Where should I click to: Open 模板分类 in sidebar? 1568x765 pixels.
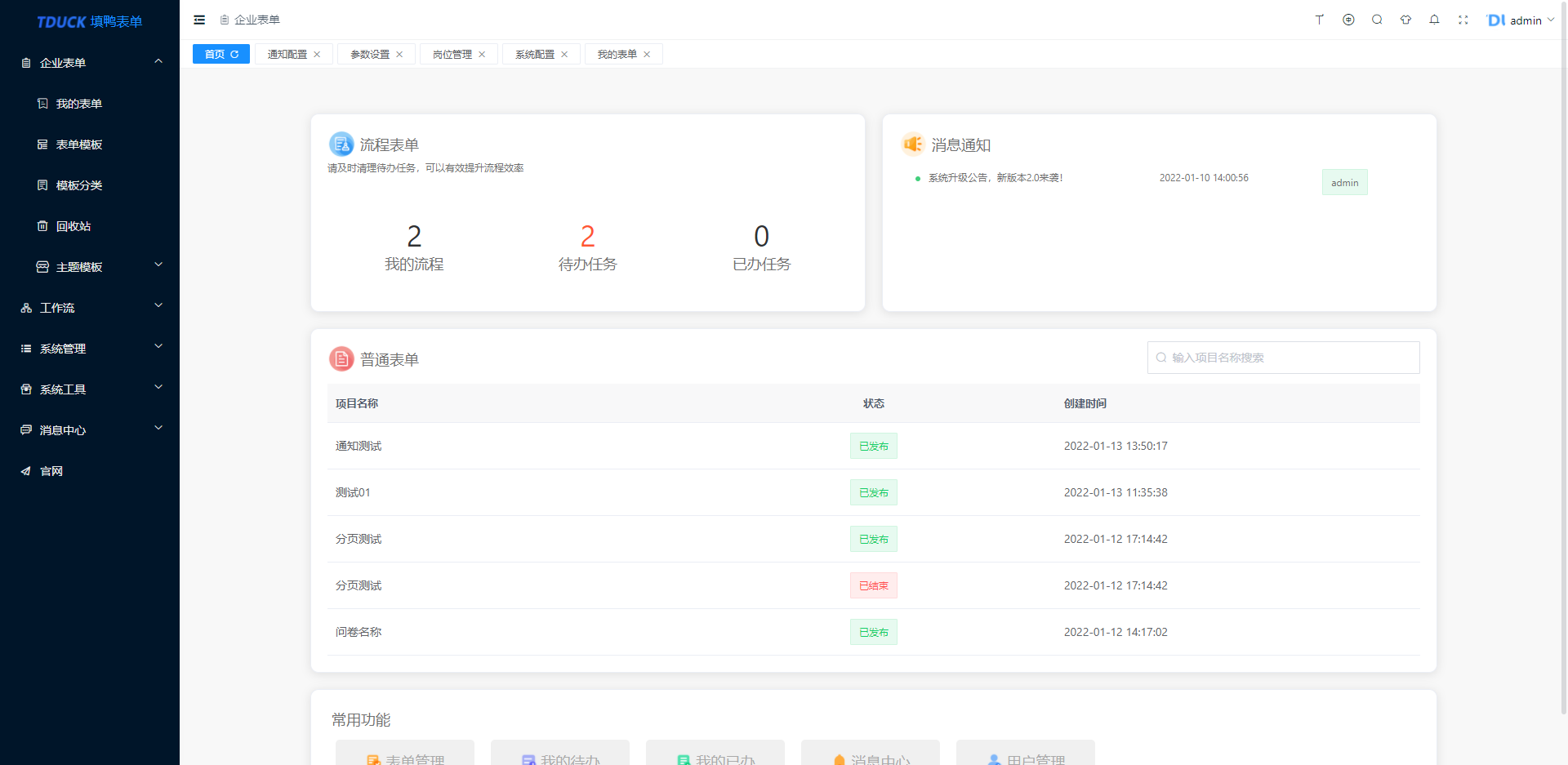[x=90, y=185]
